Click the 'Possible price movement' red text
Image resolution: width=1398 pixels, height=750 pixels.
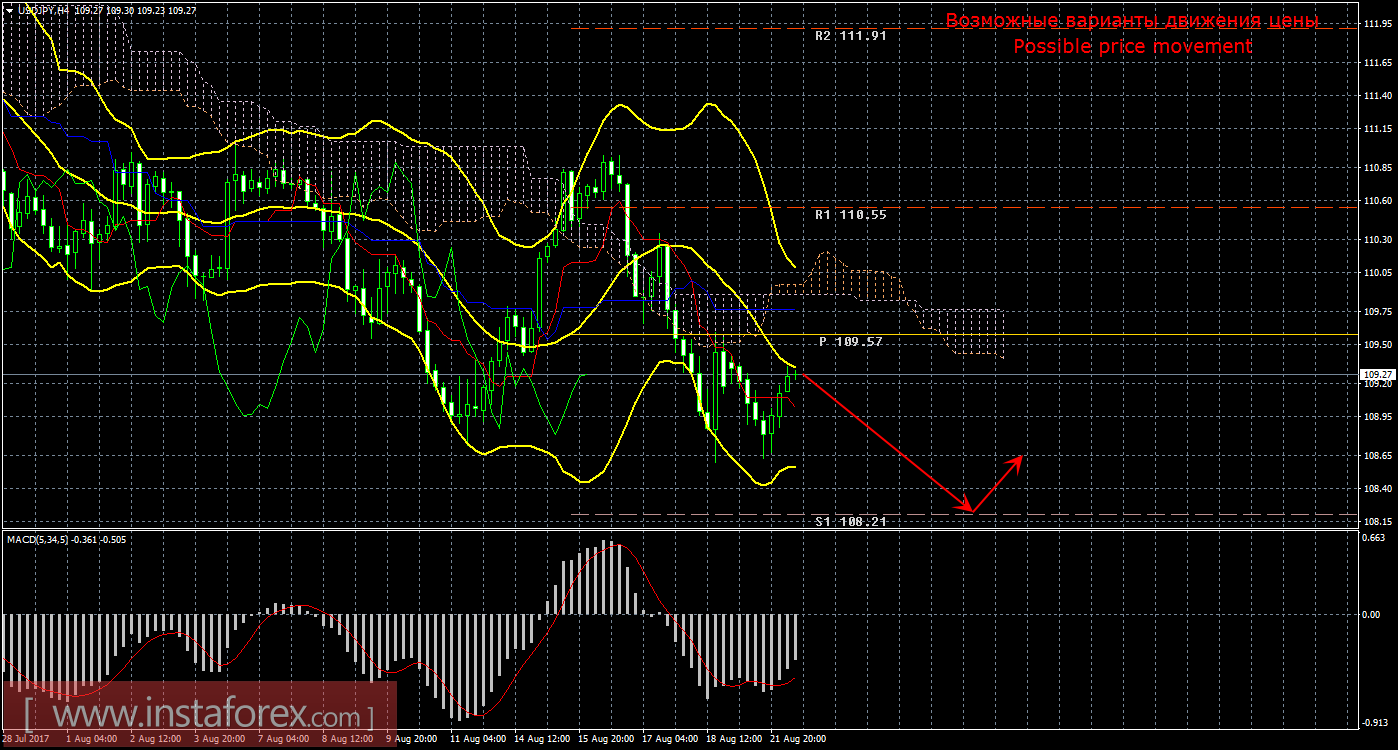[x=1132, y=46]
